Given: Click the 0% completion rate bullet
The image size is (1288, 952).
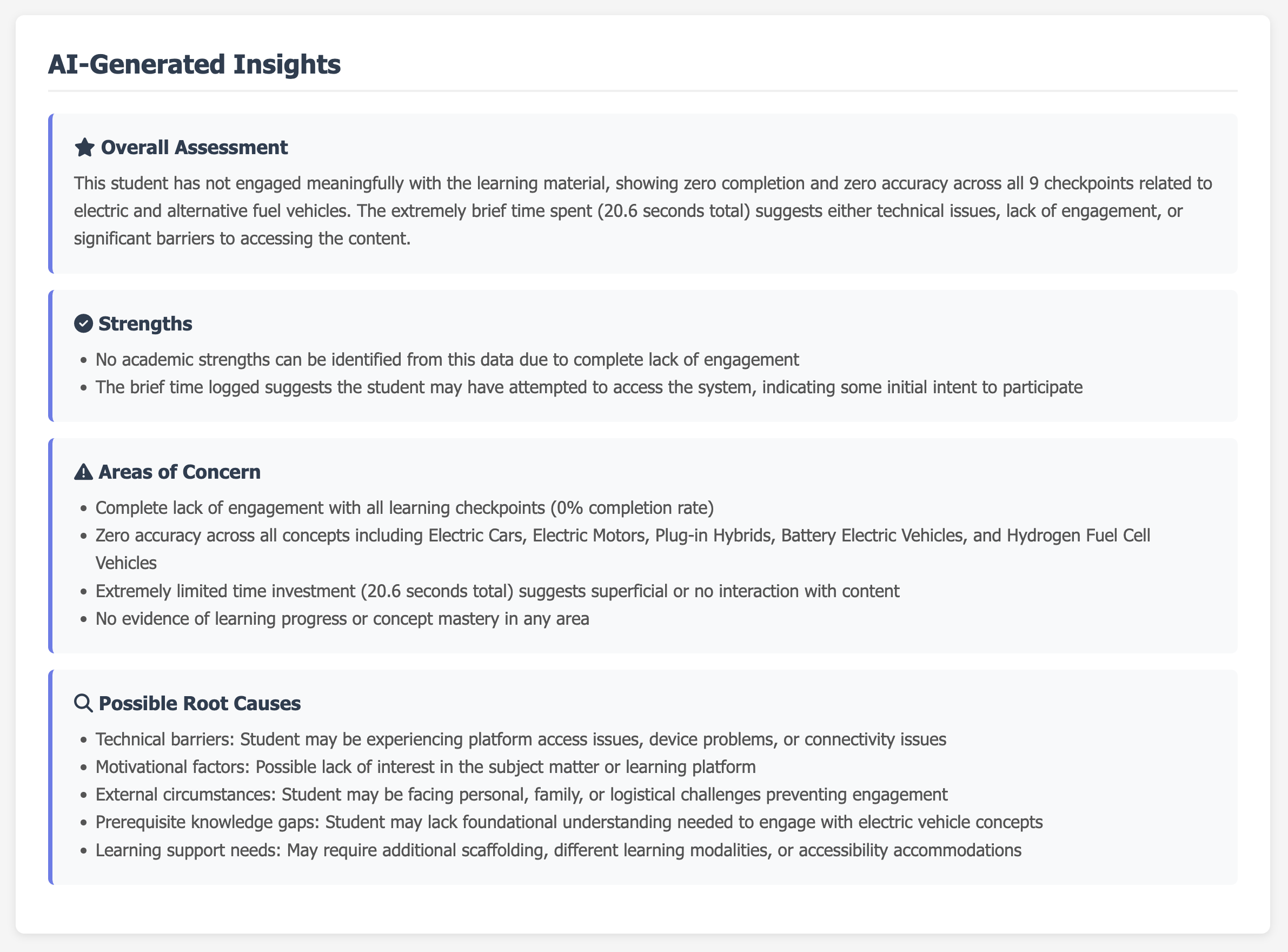Looking at the screenshot, I should click(x=404, y=508).
